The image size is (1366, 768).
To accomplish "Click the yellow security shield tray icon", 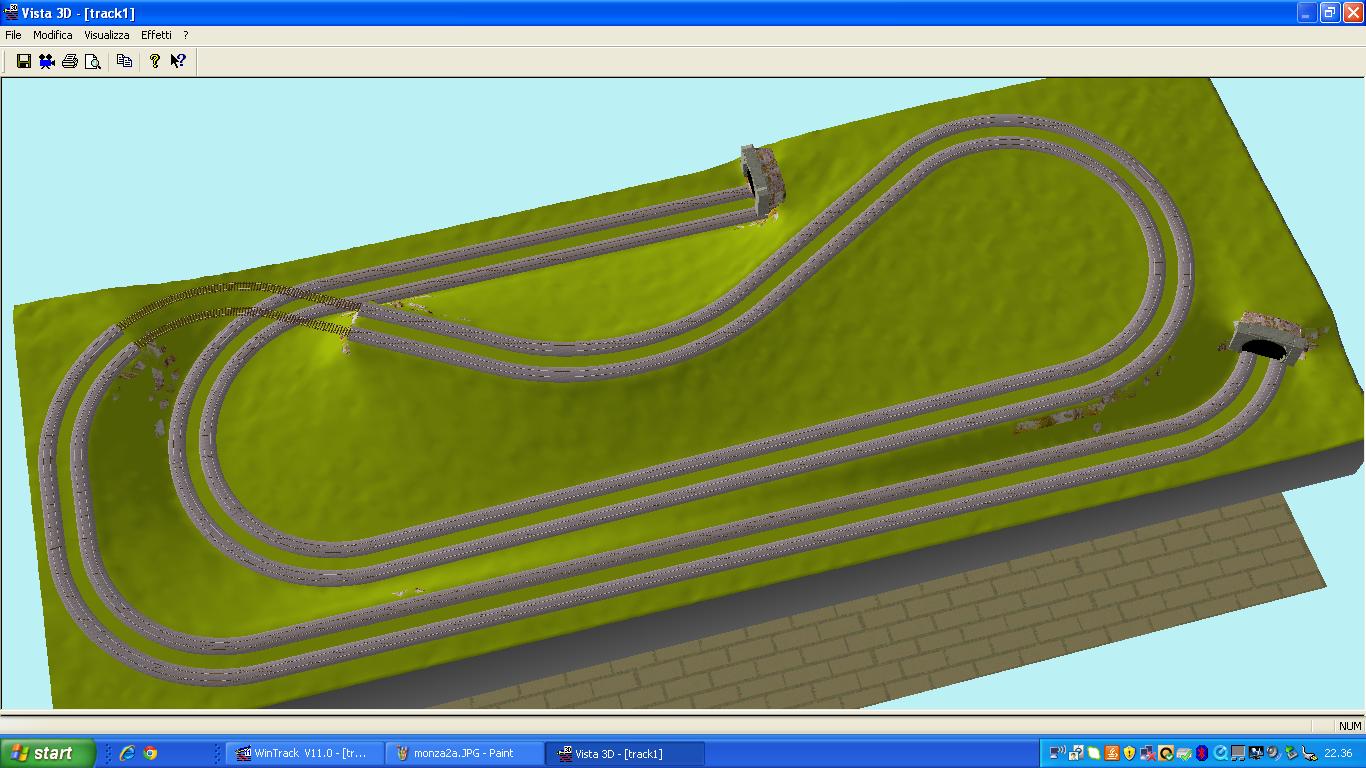I will (x=1129, y=753).
